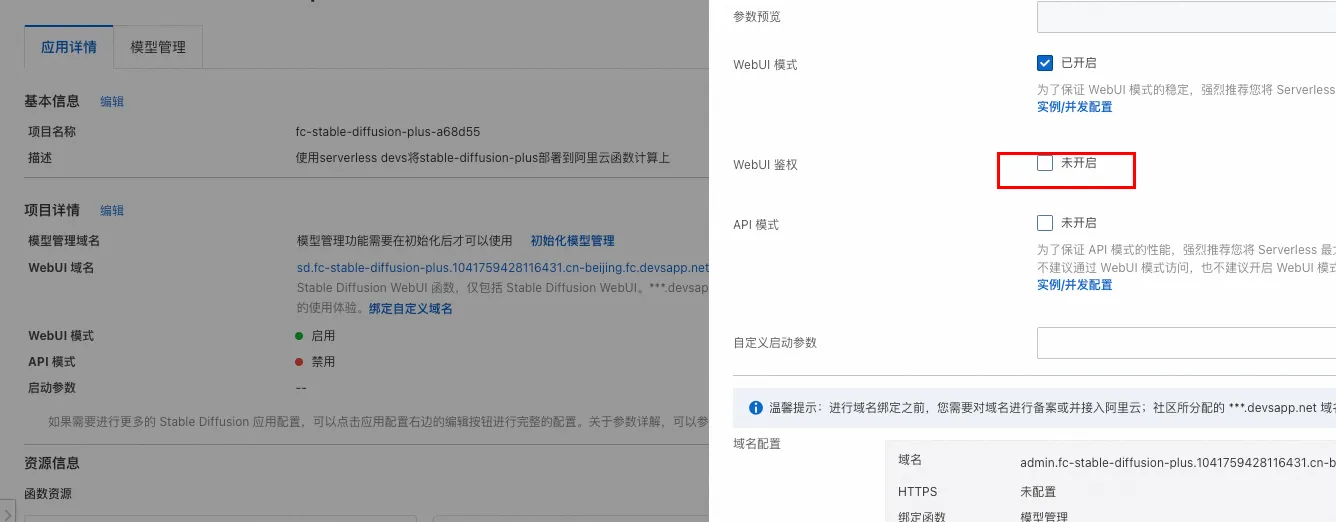Switch to the 应用详情 tab
Image resolution: width=1336 pixels, height=522 pixels.
pos(69,47)
